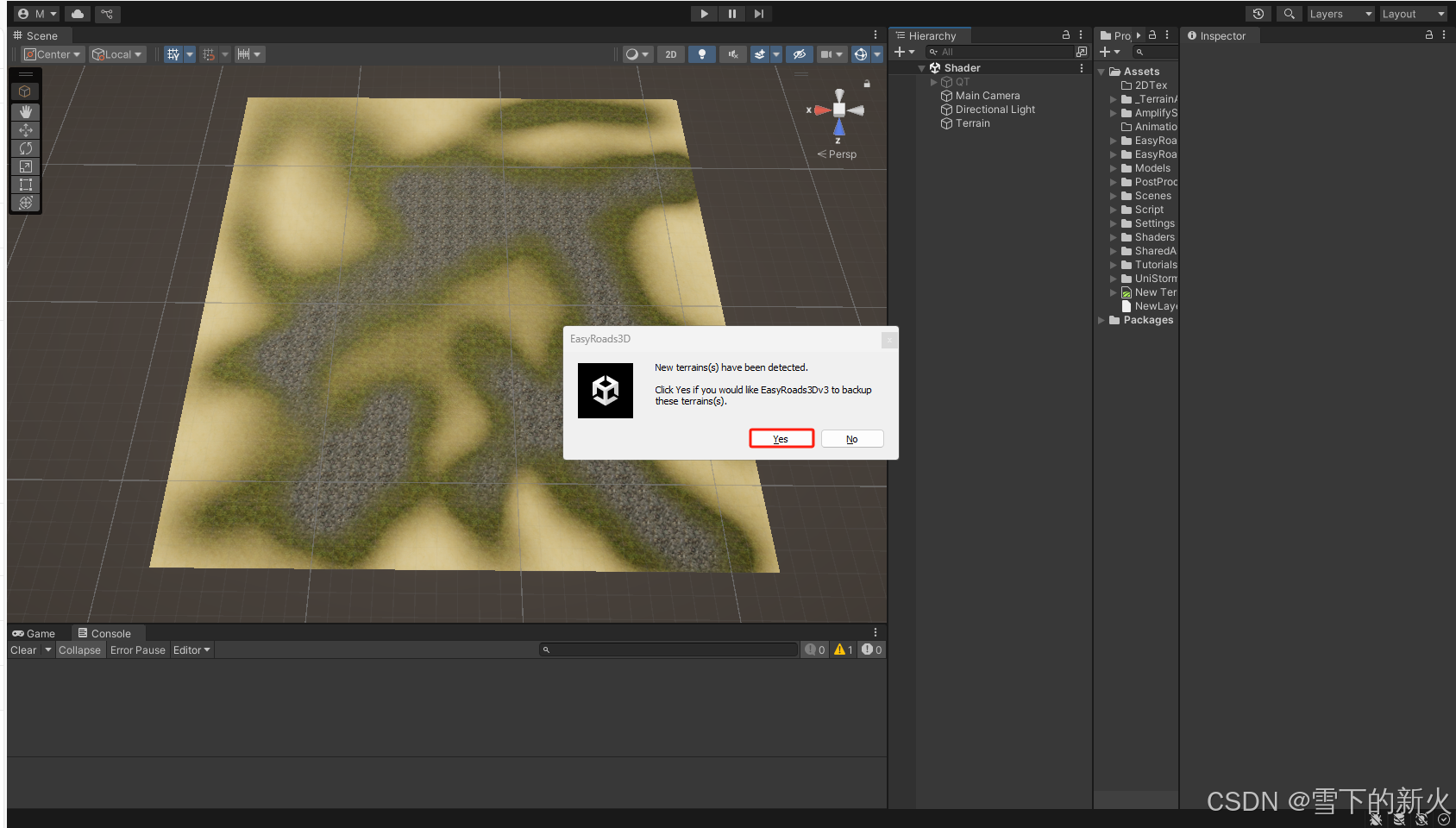The width and height of the screenshot is (1456, 828).
Task: Select the Rect Transform tool
Action: coord(25,185)
